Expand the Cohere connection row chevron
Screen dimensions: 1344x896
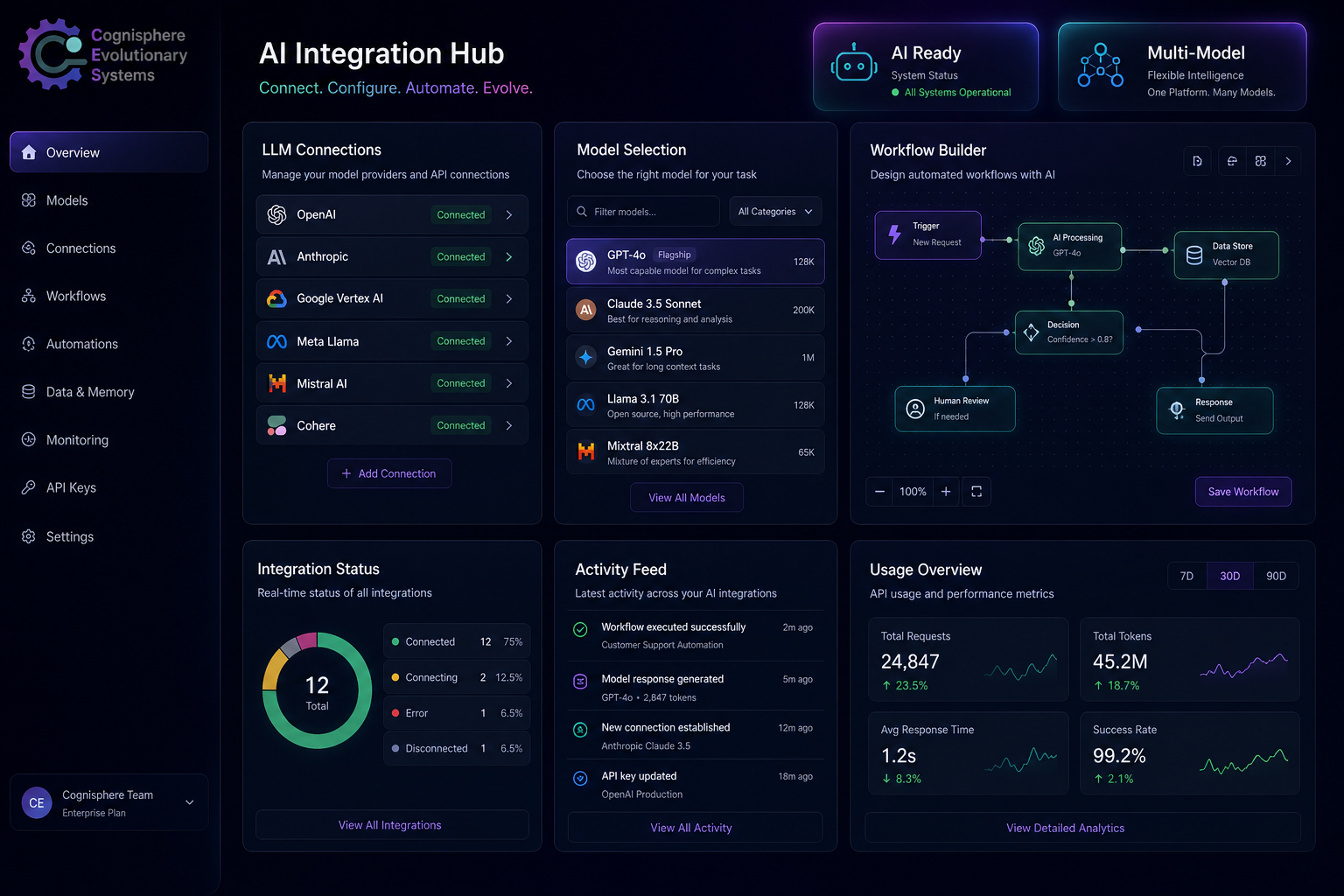[x=509, y=425]
